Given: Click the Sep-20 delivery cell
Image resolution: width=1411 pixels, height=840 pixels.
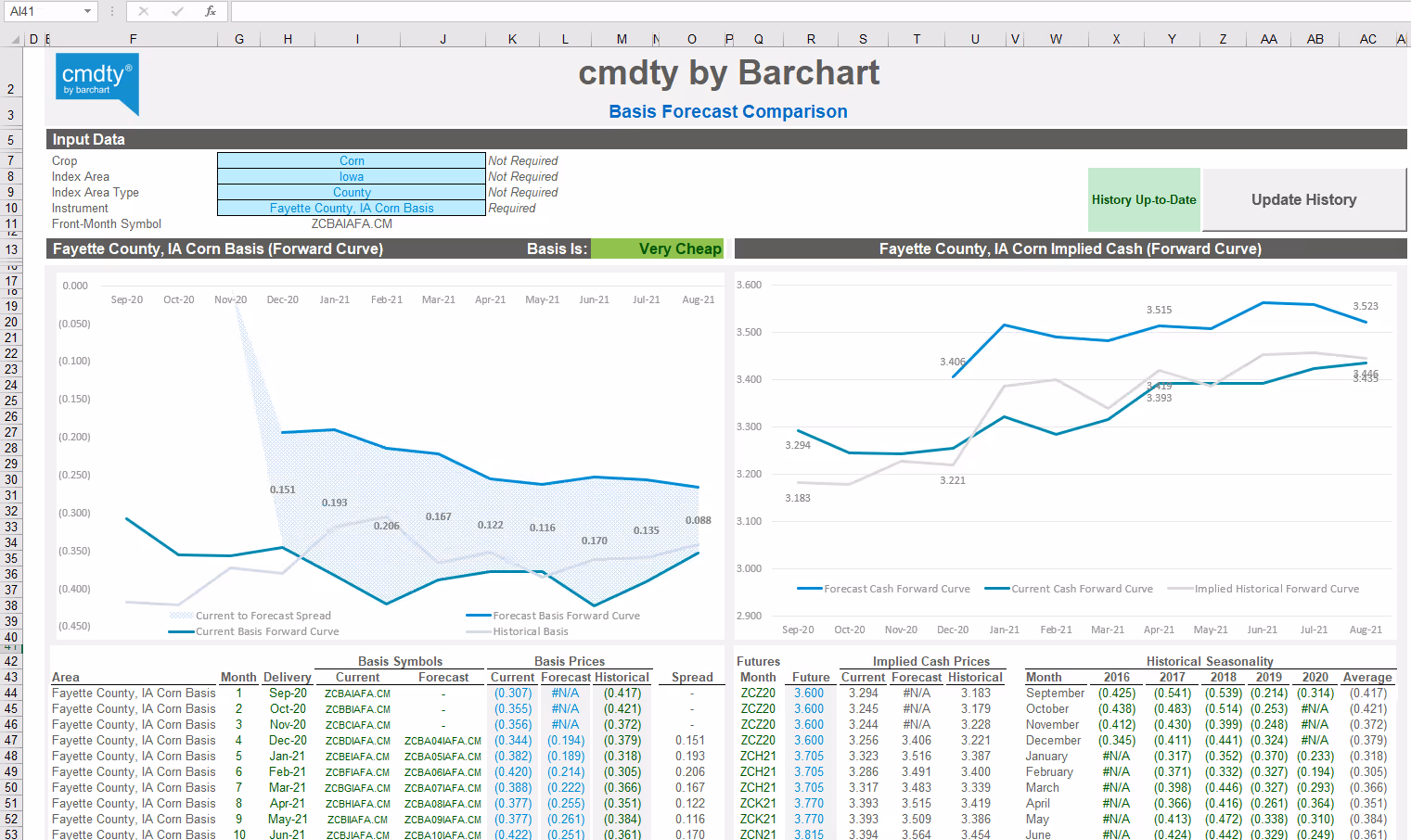Looking at the screenshot, I should tap(288, 693).
